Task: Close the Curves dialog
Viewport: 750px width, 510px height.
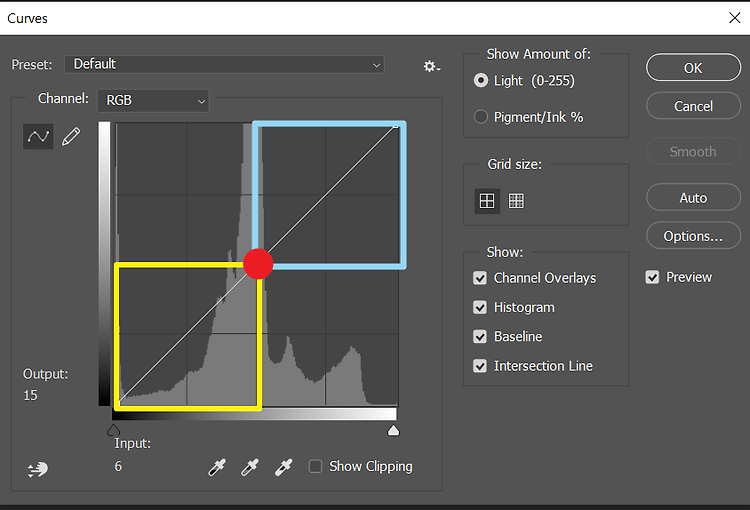Action: coord(734,18)
